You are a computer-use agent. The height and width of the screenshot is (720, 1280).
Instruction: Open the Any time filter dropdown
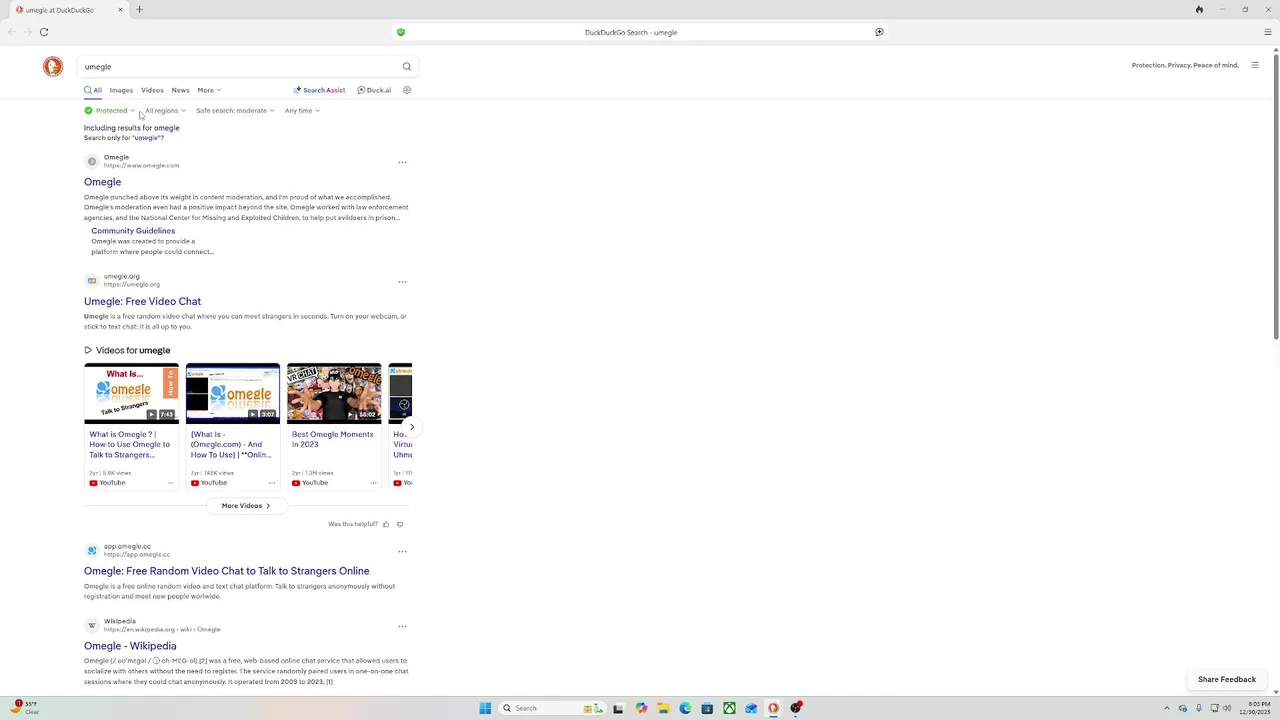(302, 111)
